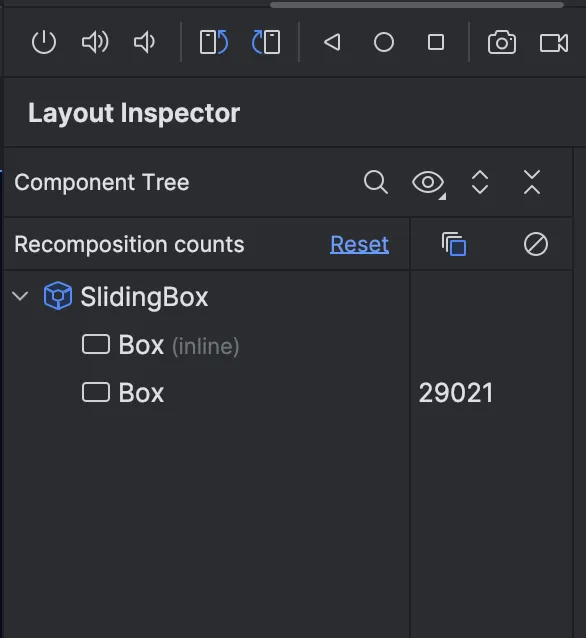Click the Recomposition counts label

[129, 245]
